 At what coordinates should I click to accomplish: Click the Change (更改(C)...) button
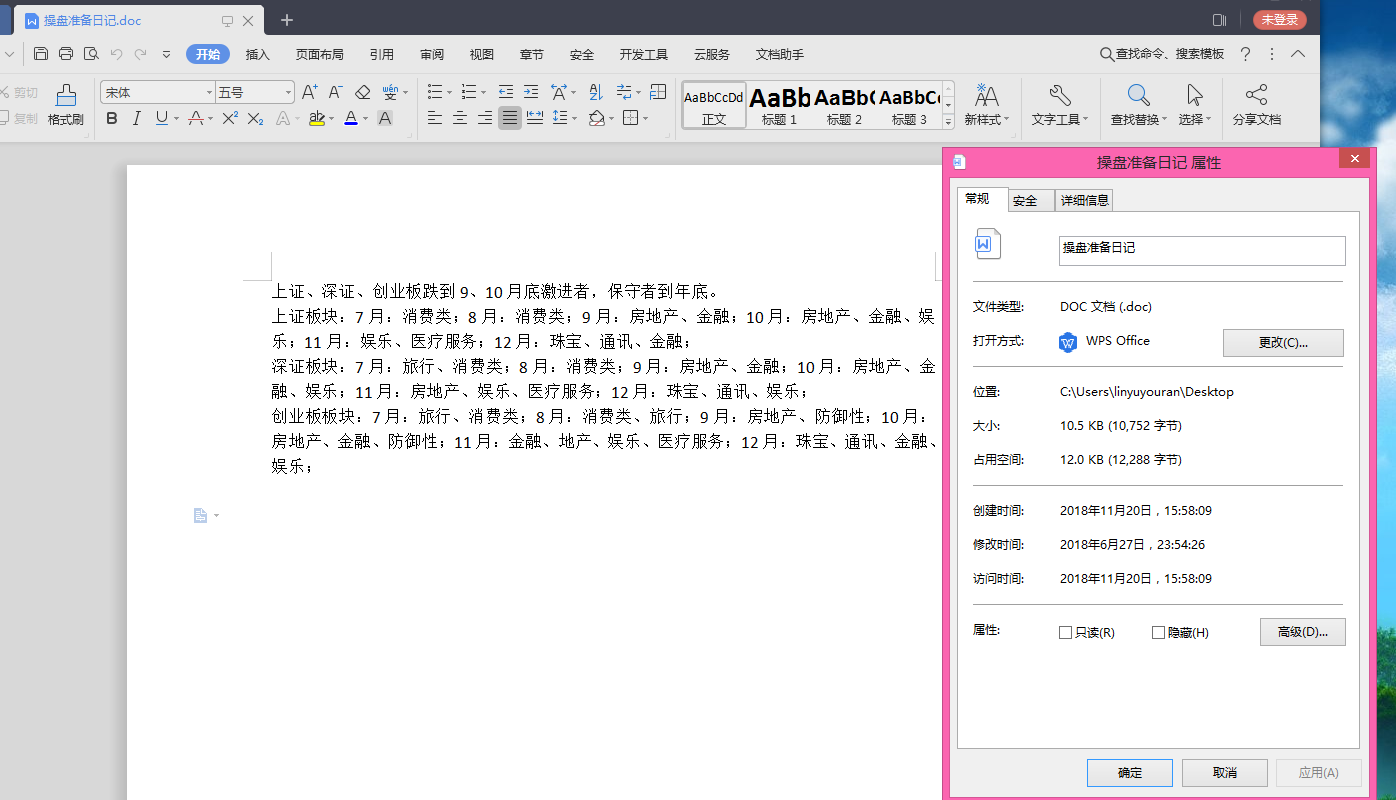pos(1283,342)
